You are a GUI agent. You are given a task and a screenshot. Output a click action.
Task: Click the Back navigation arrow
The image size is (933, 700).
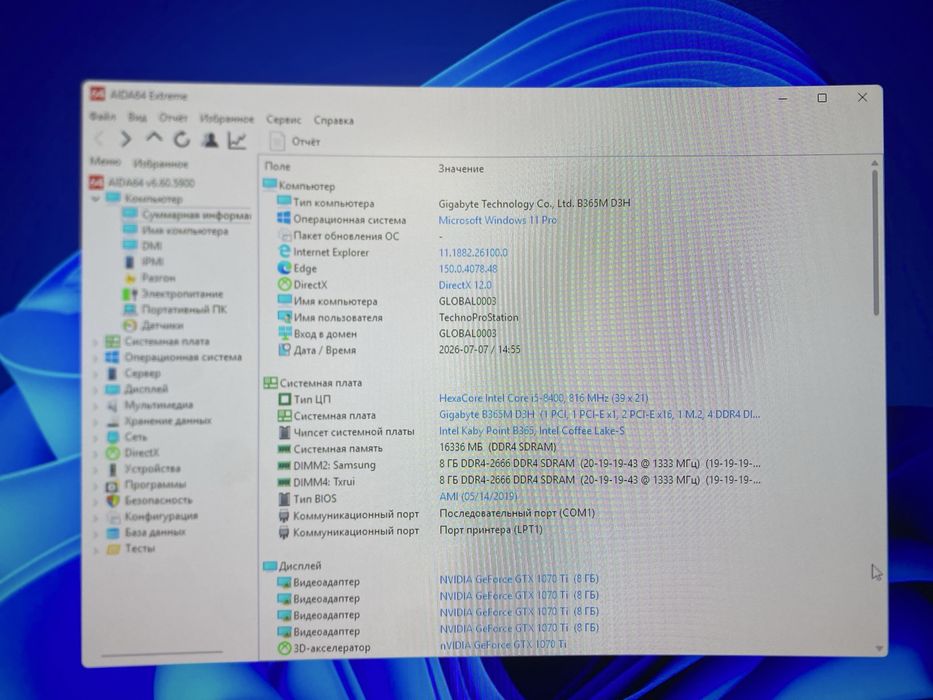[99, 139]
